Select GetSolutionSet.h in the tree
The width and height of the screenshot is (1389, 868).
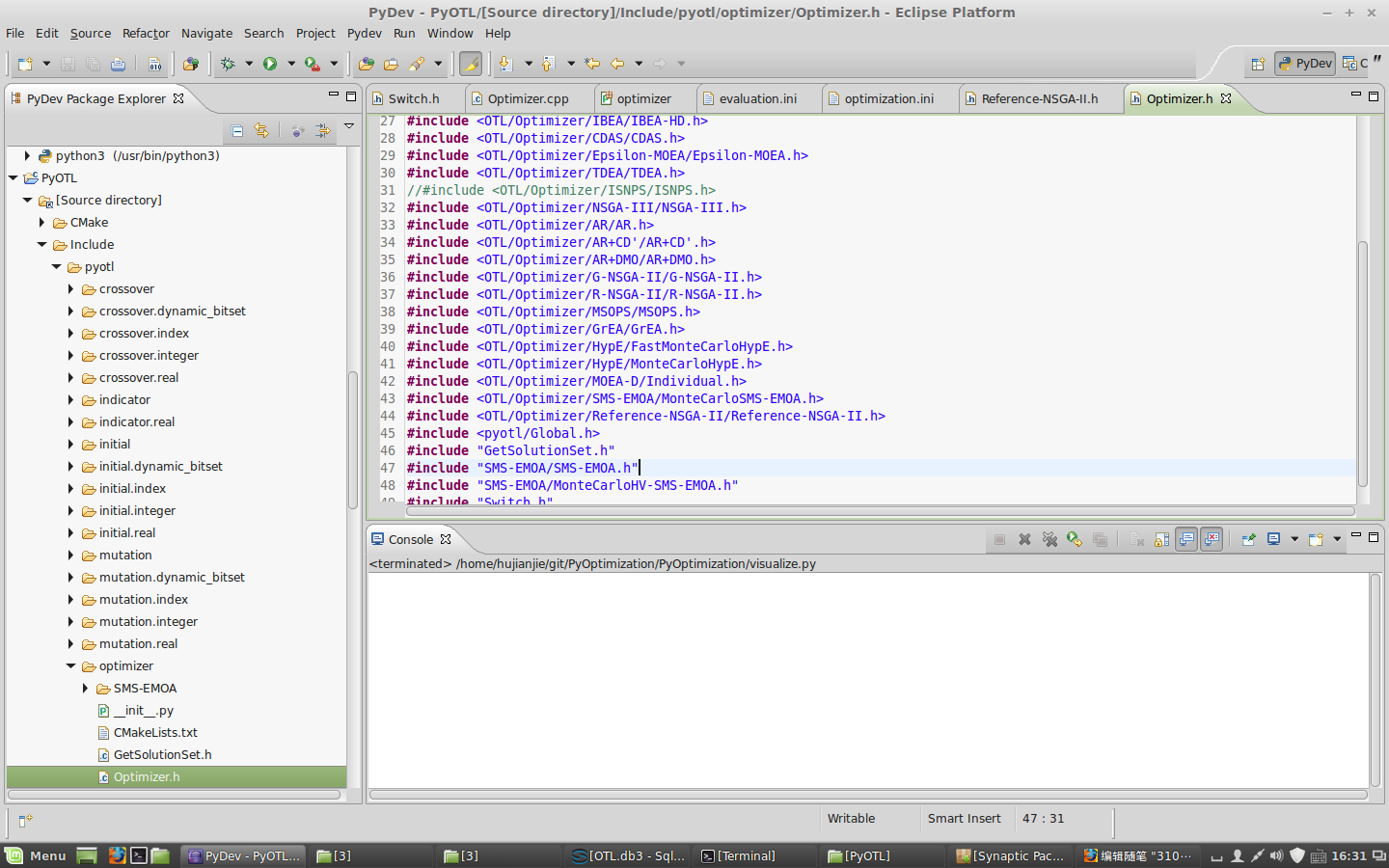coord(162,755)
